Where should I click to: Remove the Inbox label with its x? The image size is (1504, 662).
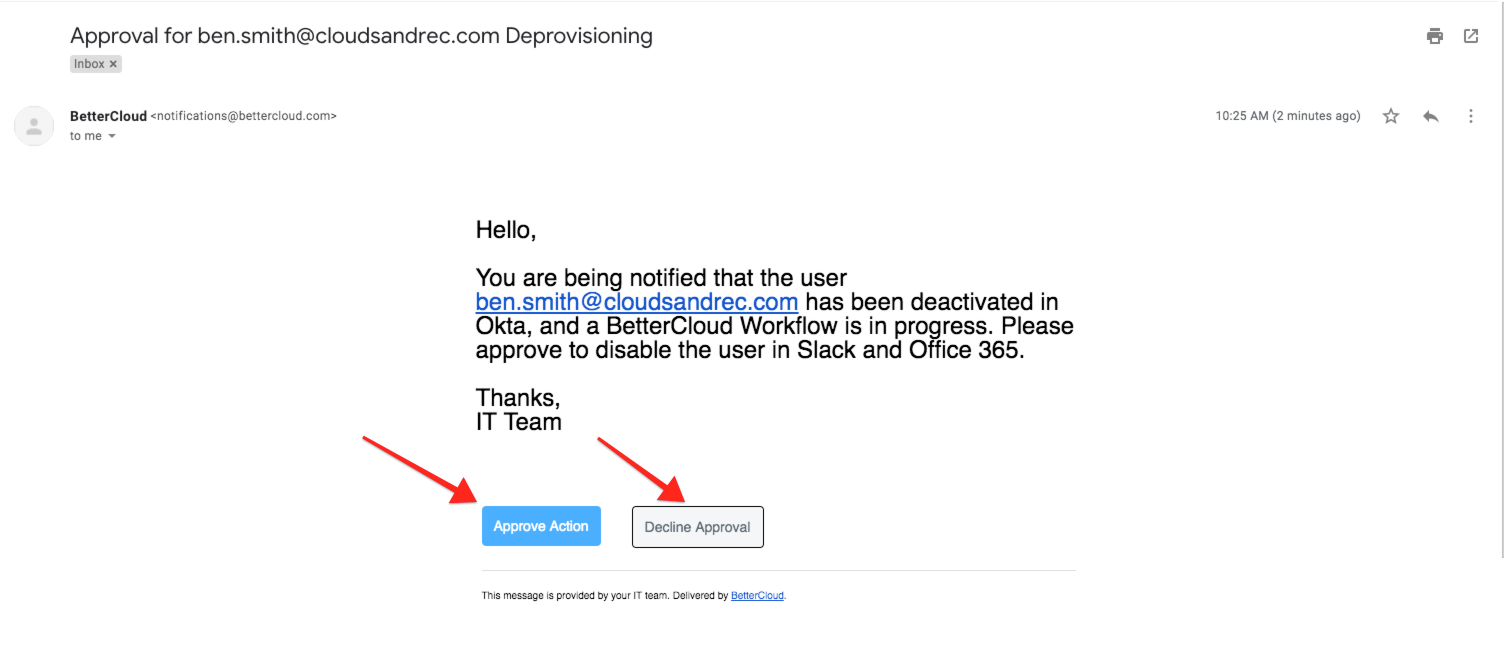(114, 63)
